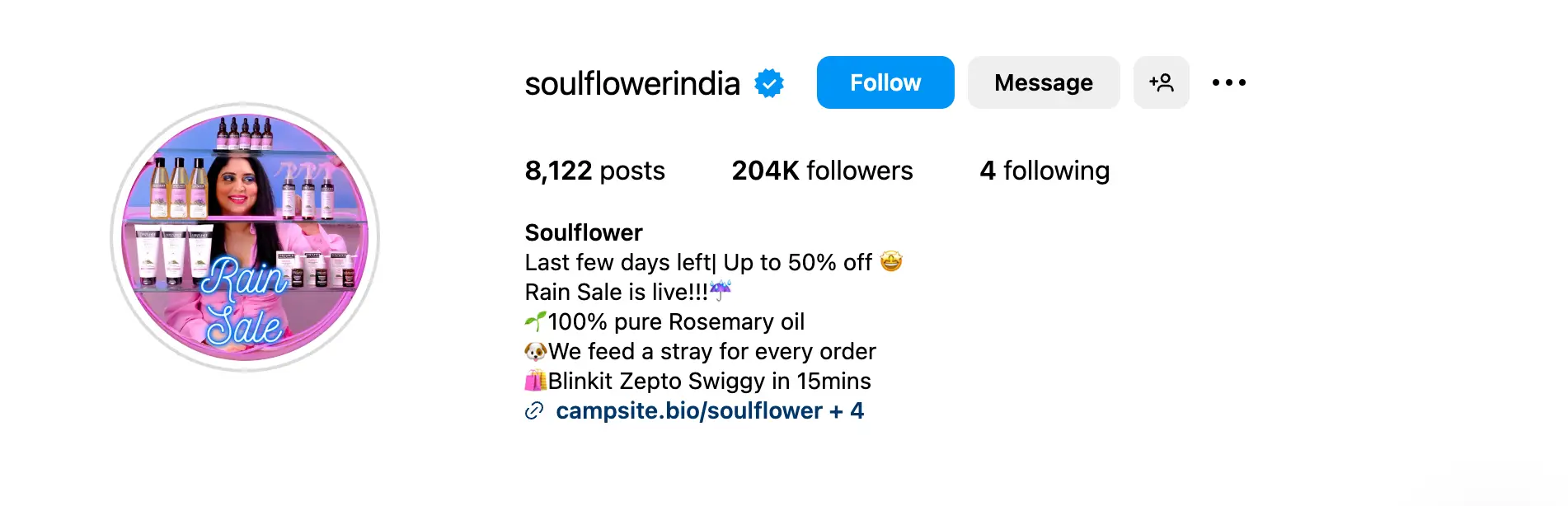Expand the "+ 4" additional links
This screenshot has height=506, width=1568.
click(847, 410)
